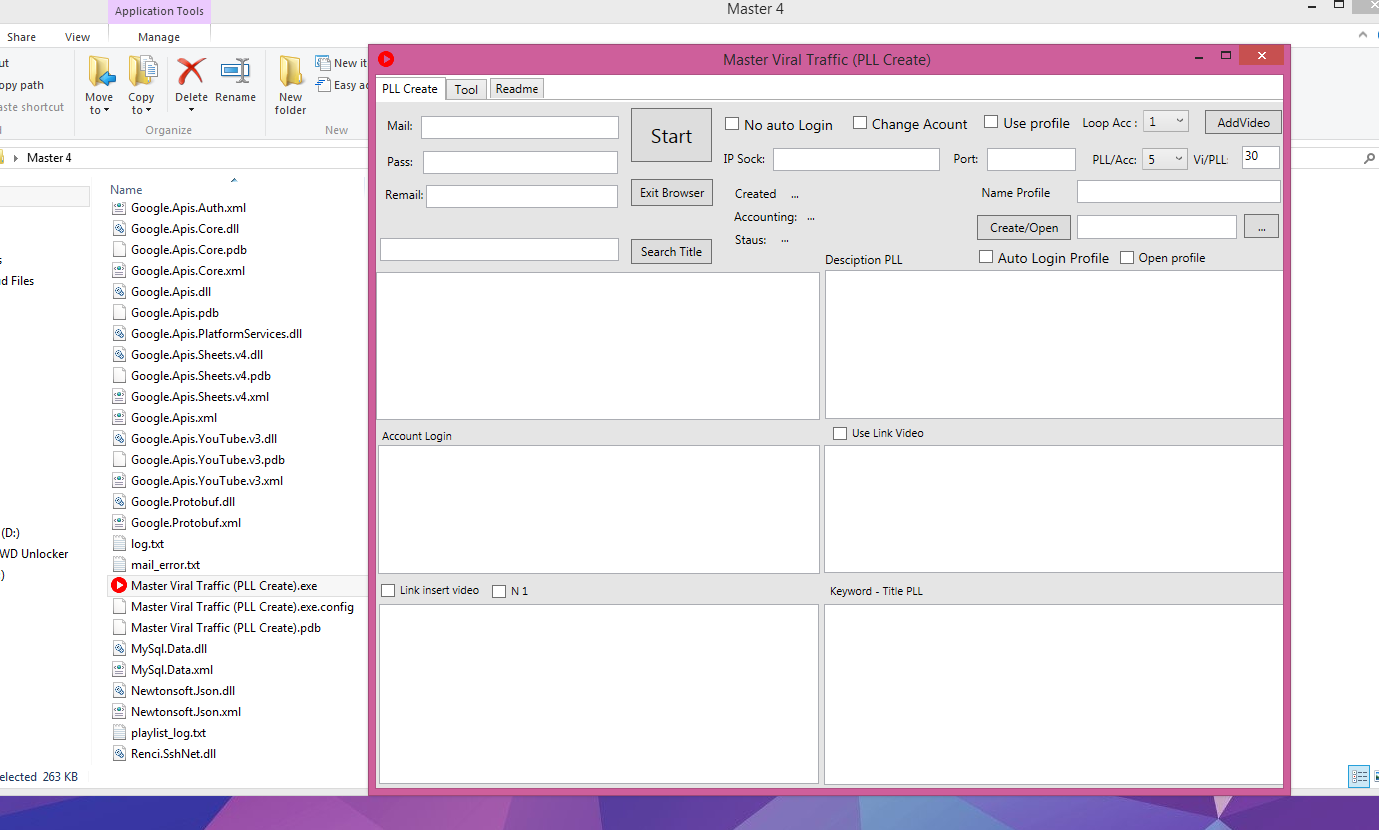1379x830 pixels.
Task: Click the browse "..." button beside Create/Open
Action: 1261,227
